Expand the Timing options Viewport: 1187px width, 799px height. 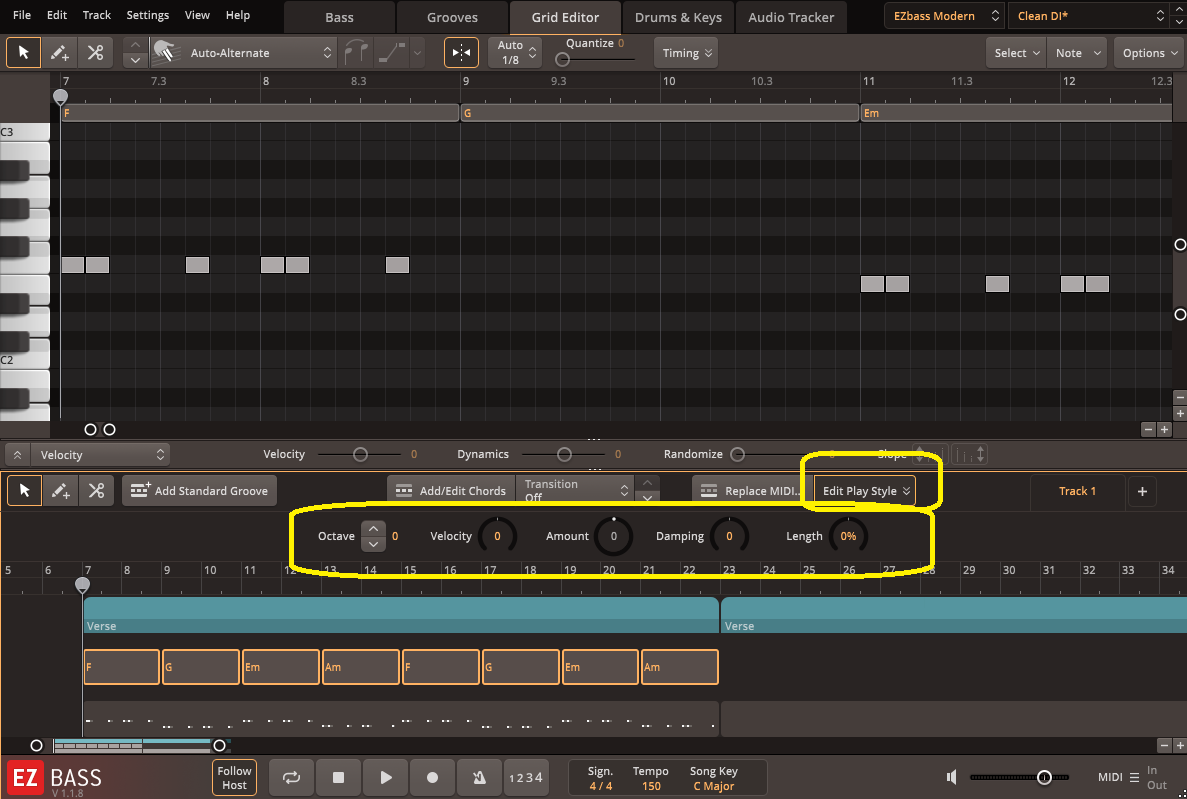686,53
